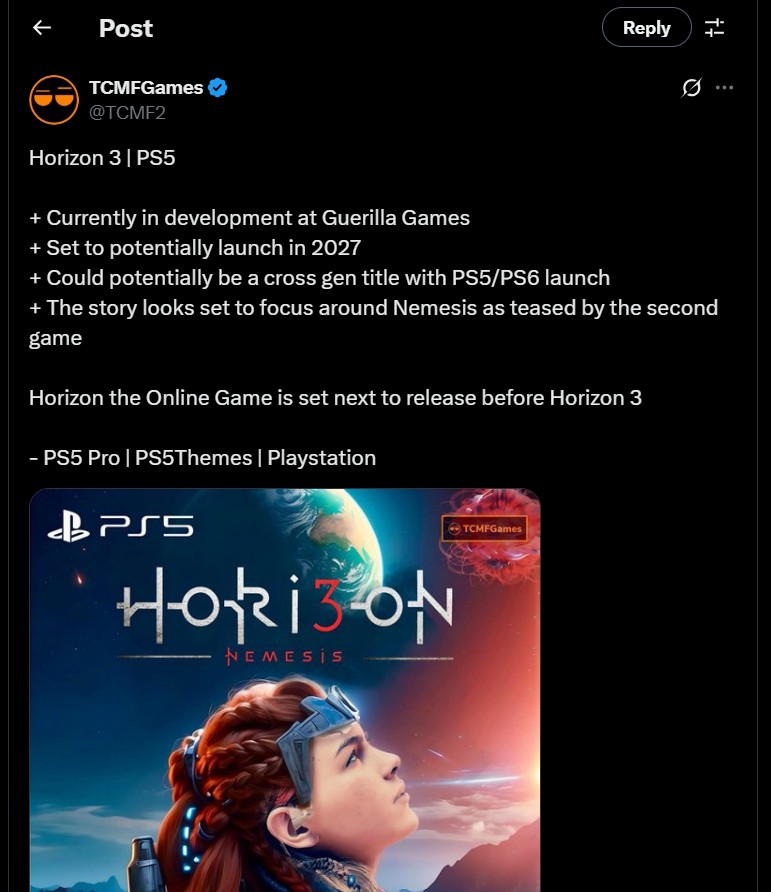
Task: Open the @TCMF2 handle link
Action: (127, 113)
